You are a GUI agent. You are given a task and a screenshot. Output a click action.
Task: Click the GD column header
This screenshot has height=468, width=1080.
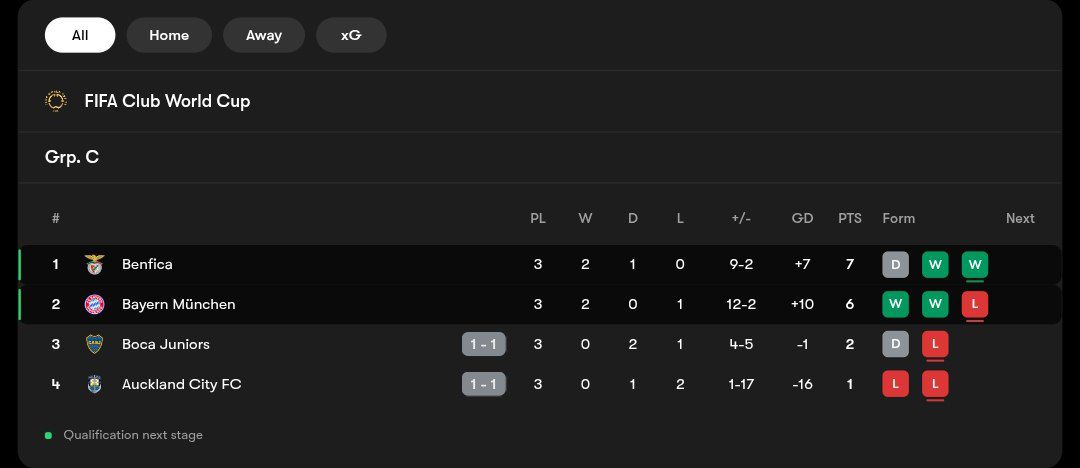[802, 218]
